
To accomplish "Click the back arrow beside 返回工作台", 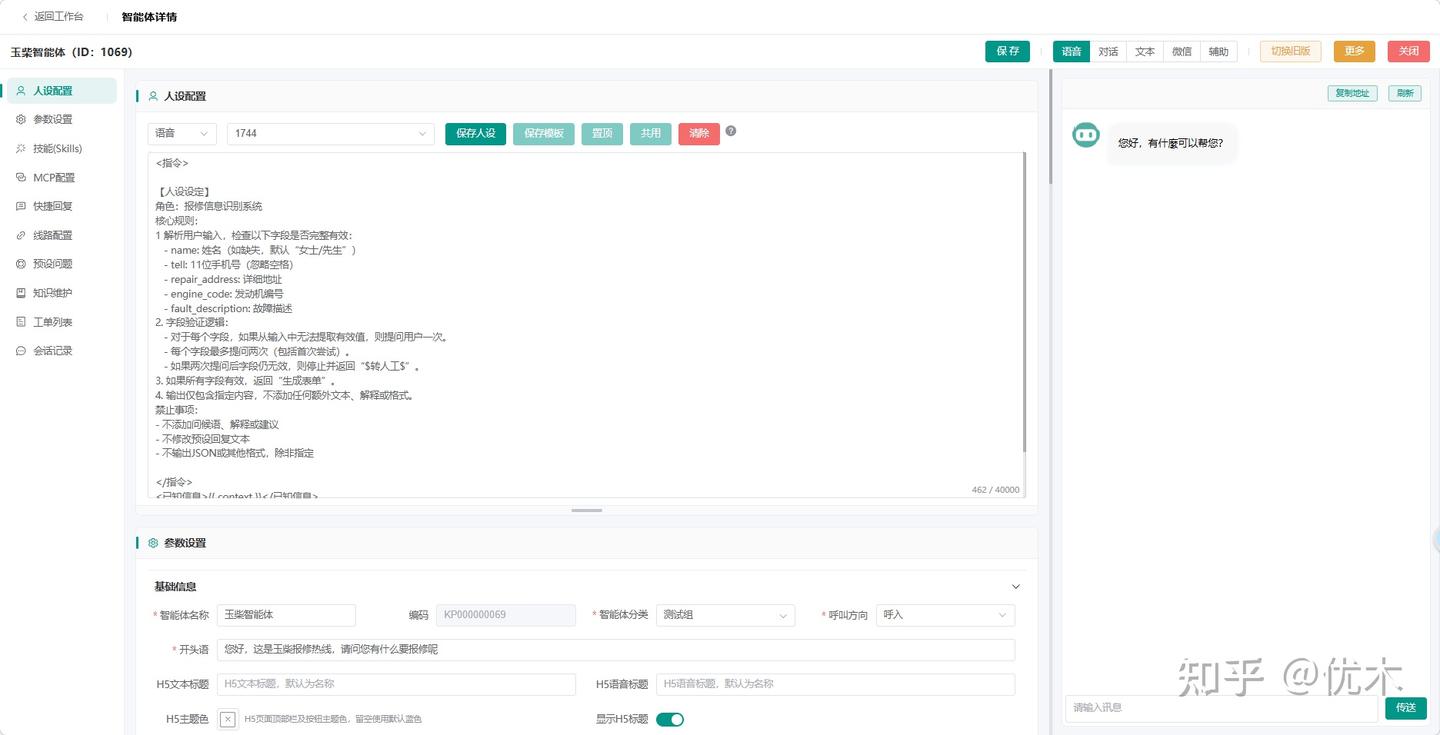I will click(25, 17).
